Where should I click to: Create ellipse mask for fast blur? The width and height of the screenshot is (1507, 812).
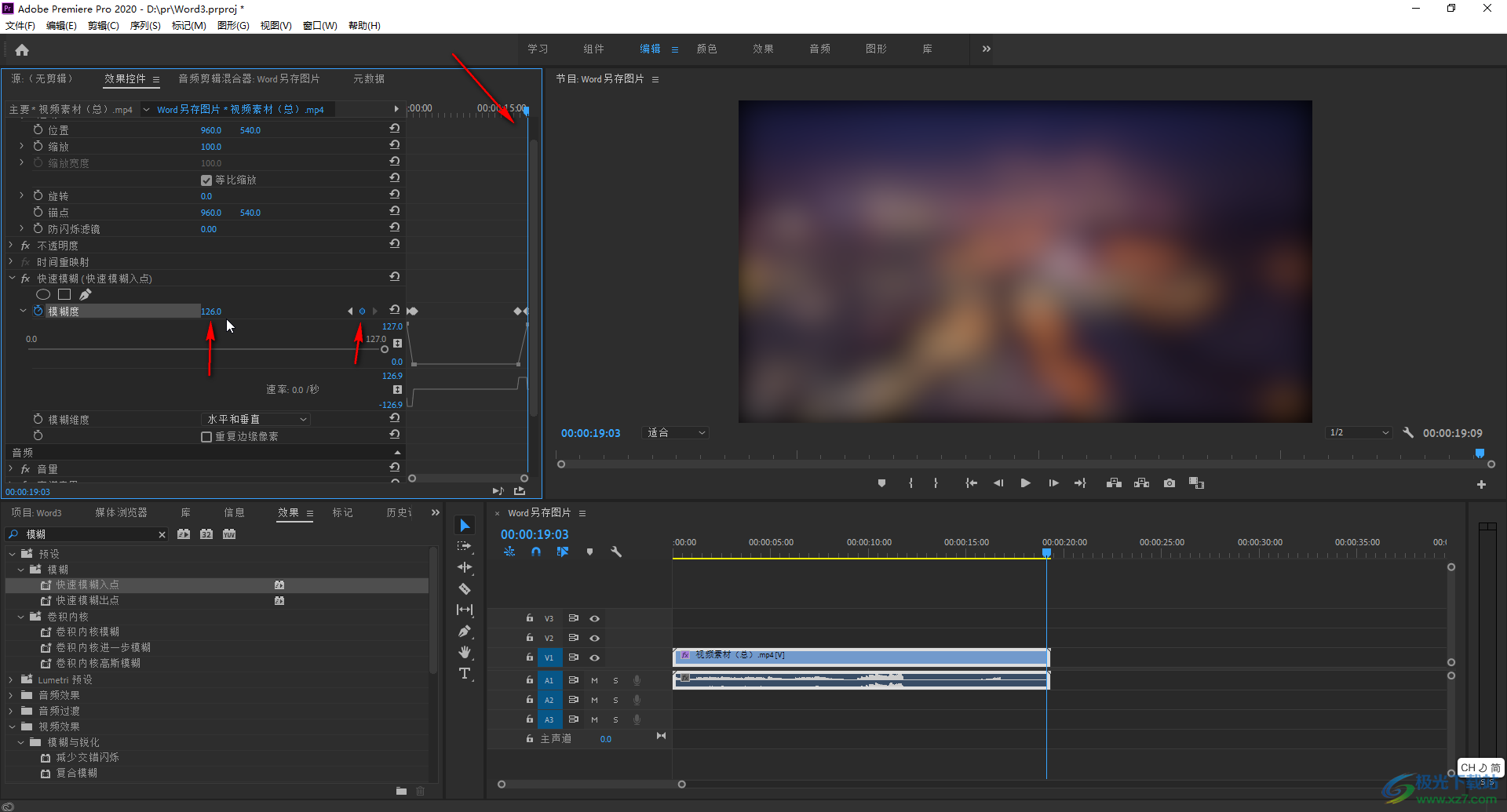(x=43, y=295)
